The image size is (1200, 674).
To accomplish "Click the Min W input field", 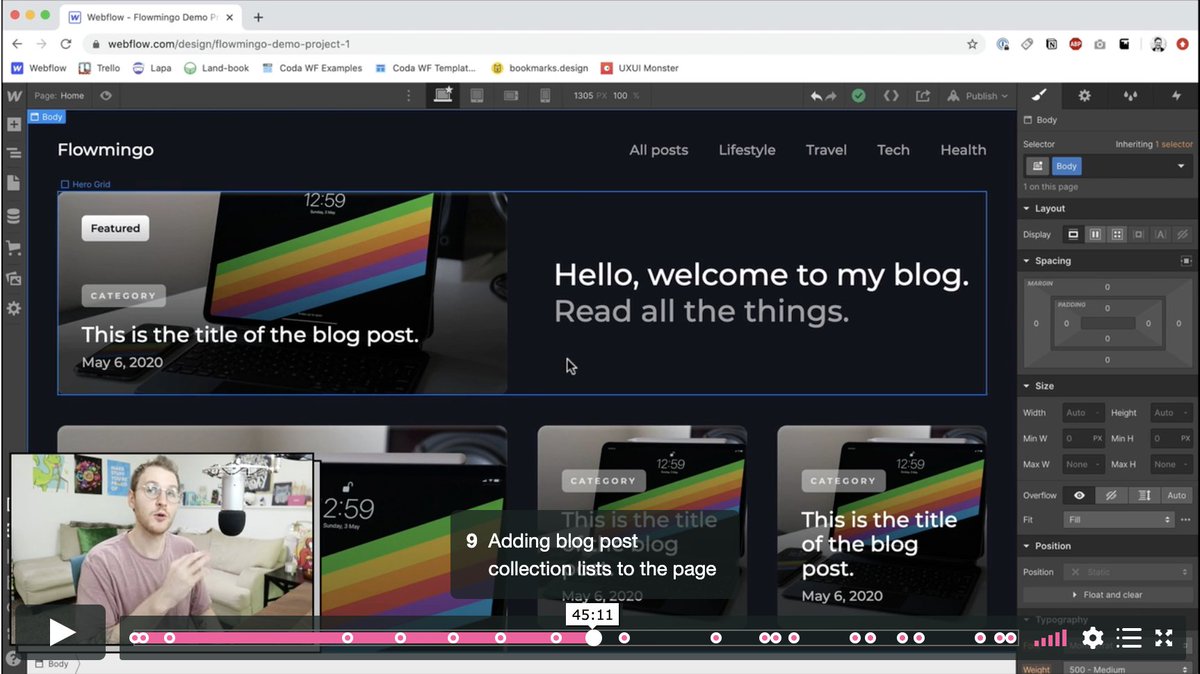I will (x=1083, y=438).
